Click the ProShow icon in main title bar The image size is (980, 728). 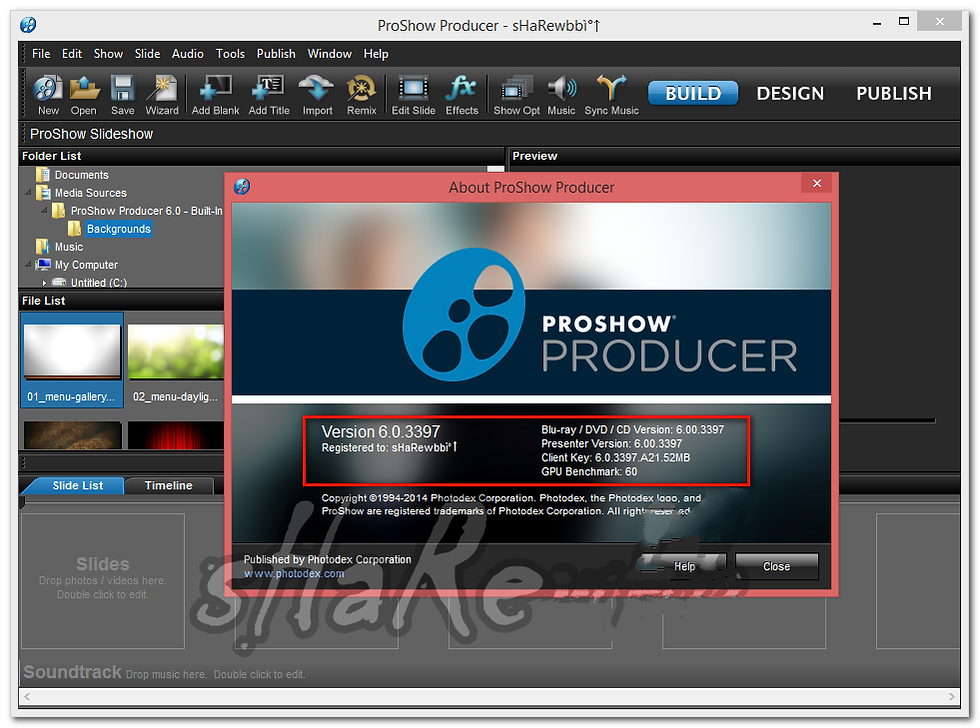click(28, 25)
